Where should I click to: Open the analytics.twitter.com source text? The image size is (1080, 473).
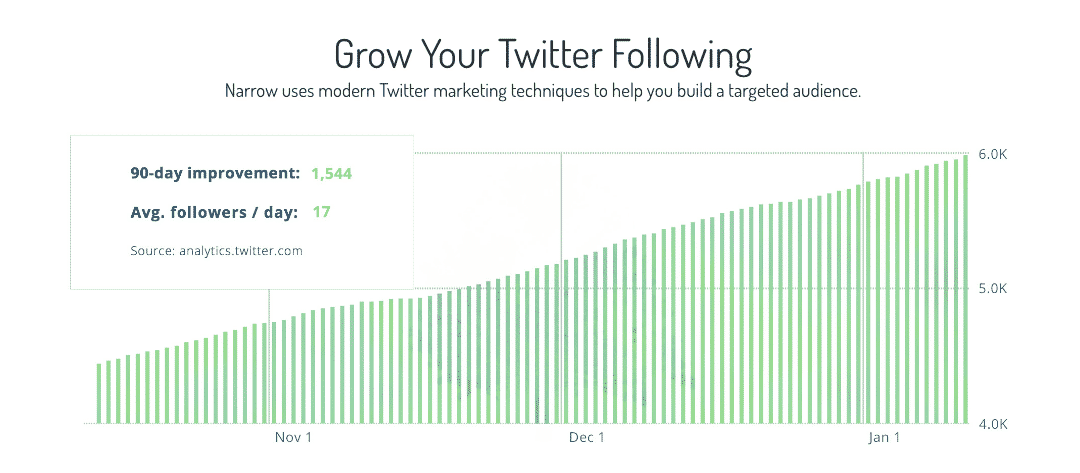(x=216, y=251)
